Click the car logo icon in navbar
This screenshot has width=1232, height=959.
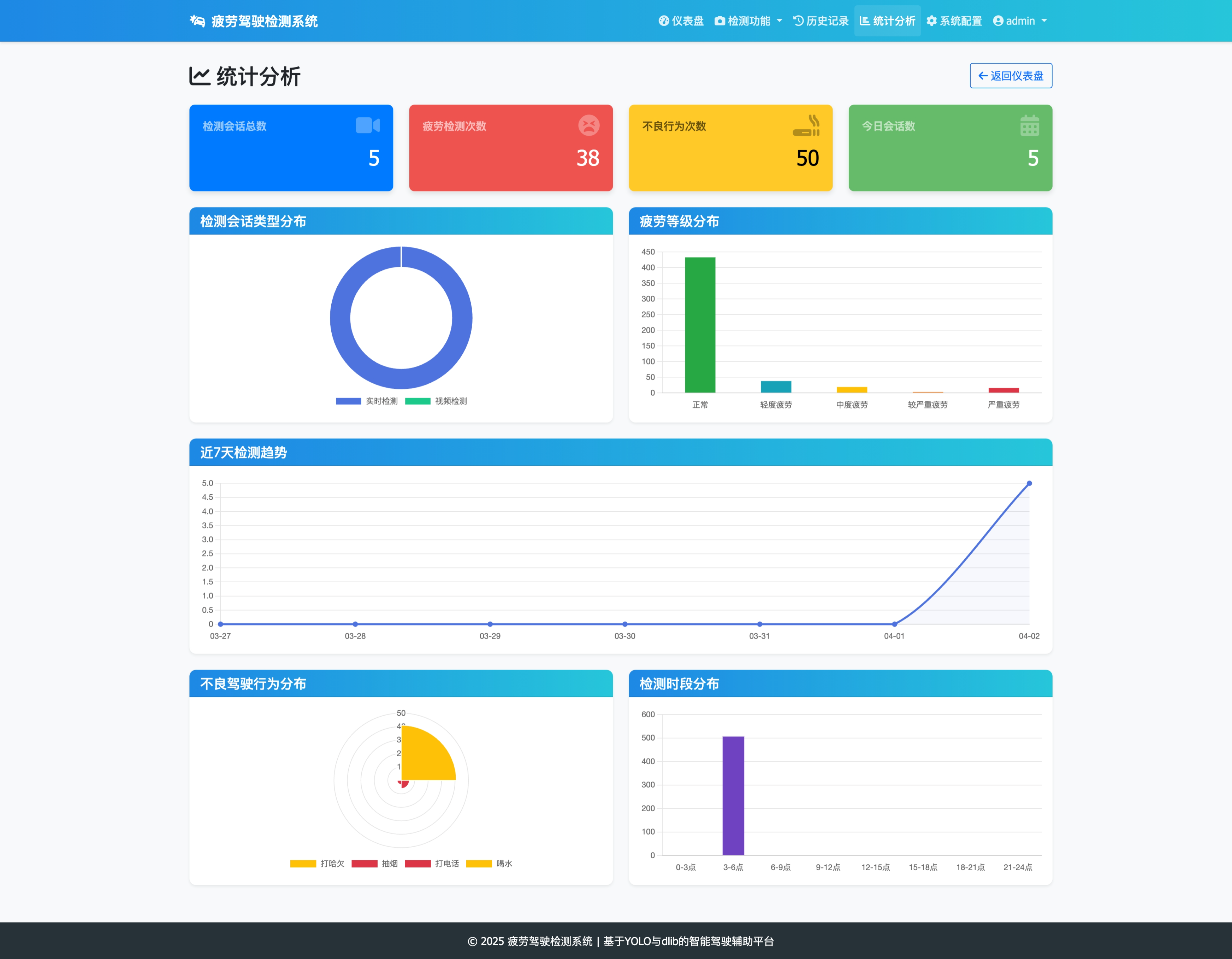(197, 21)
